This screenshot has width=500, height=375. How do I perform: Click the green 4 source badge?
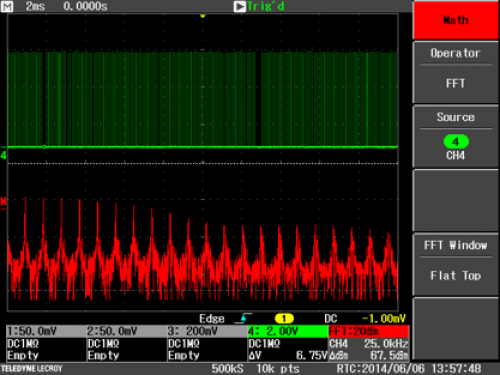click(456, 142)
